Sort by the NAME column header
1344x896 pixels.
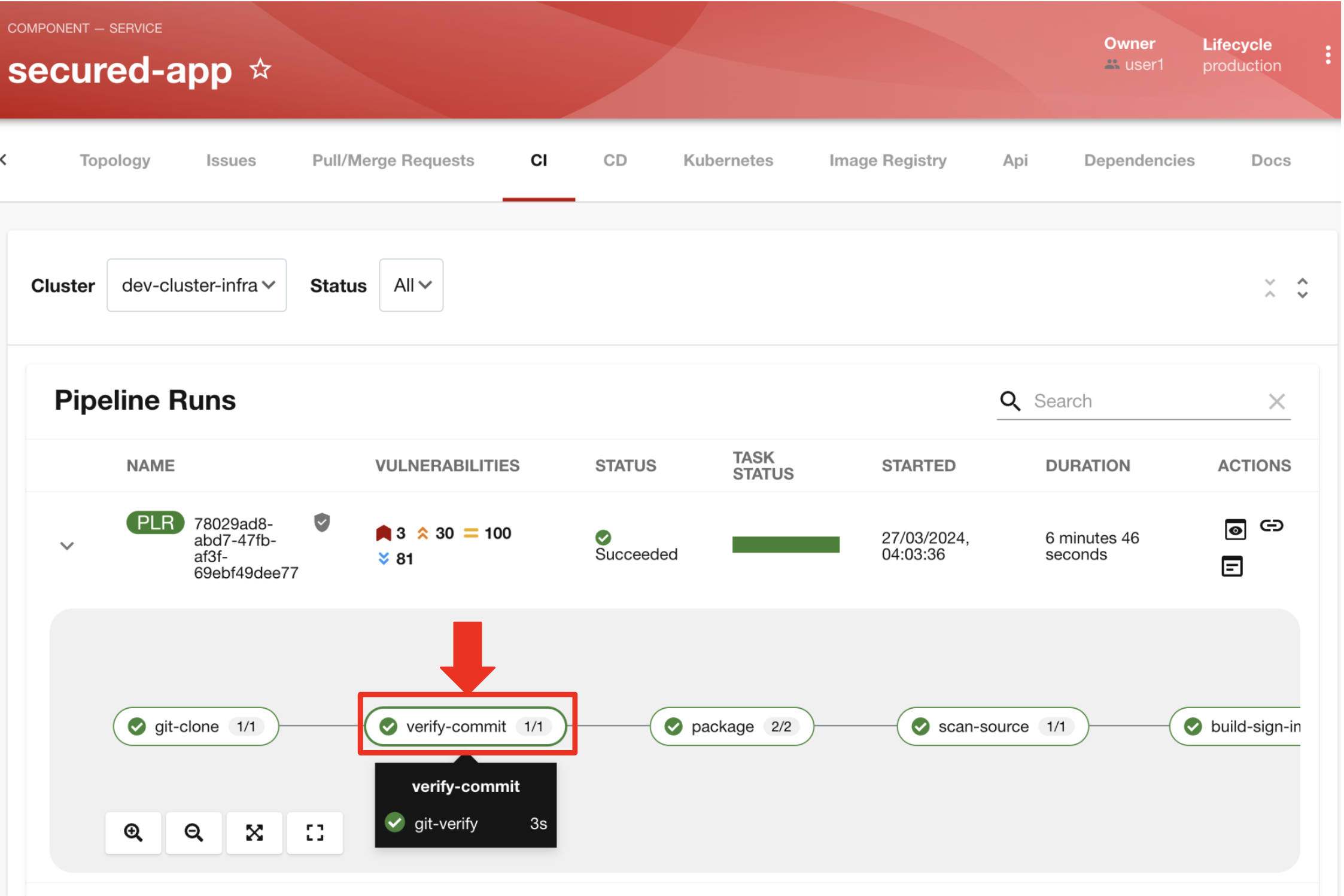pos(150,465)
